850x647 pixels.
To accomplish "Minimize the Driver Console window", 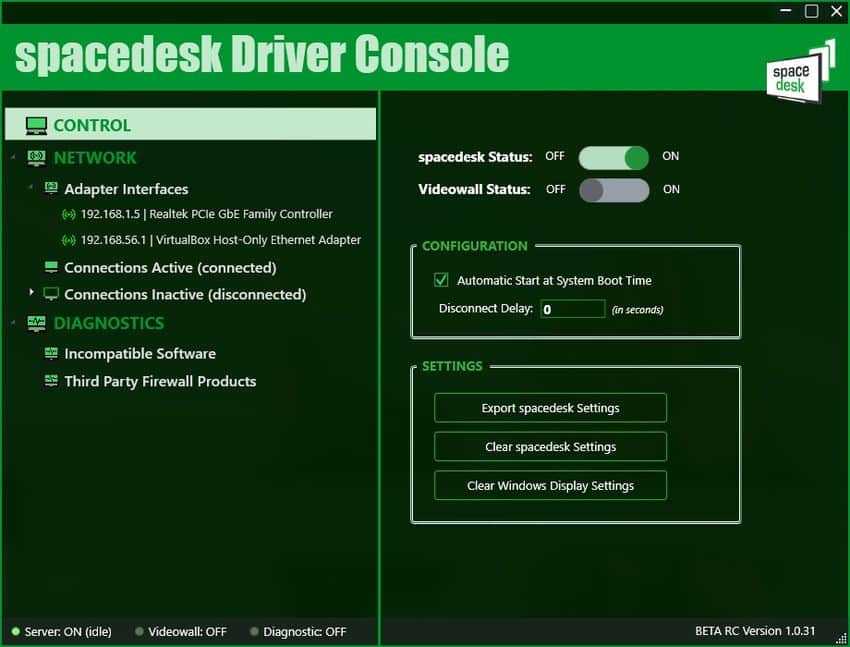I will (x=785, y=11).
